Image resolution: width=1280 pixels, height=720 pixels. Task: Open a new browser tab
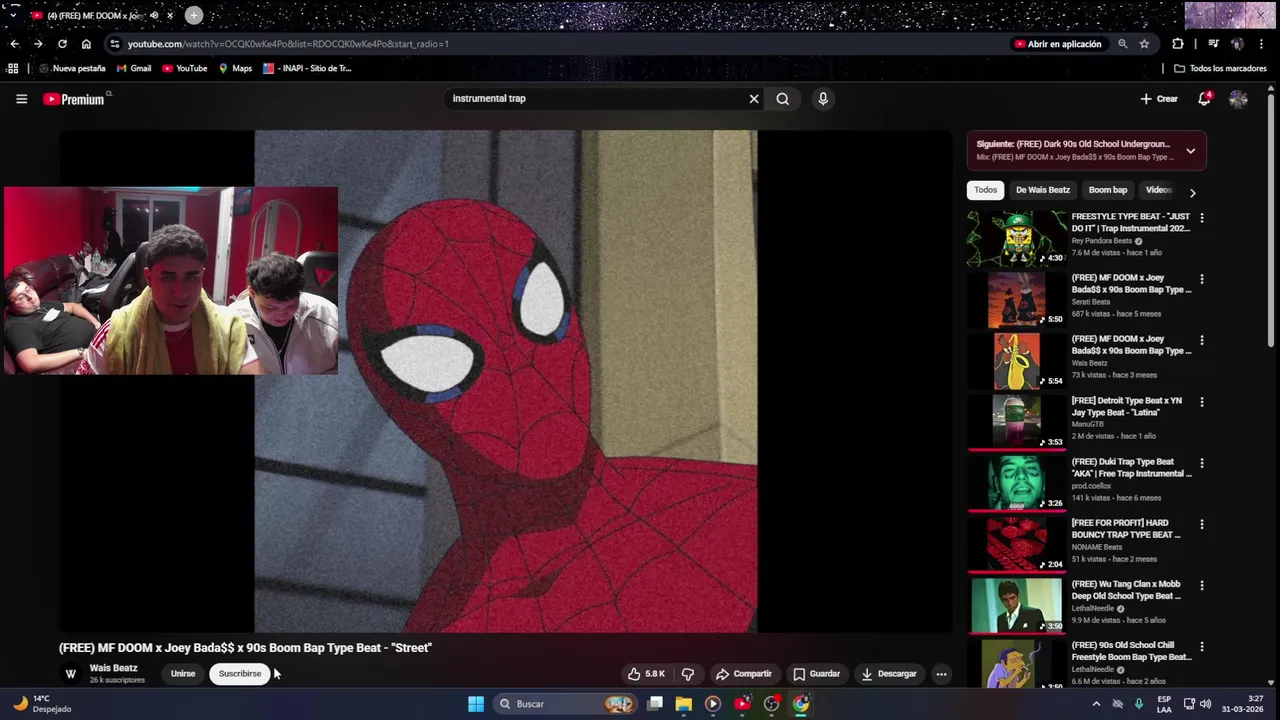tap(193, 15)
